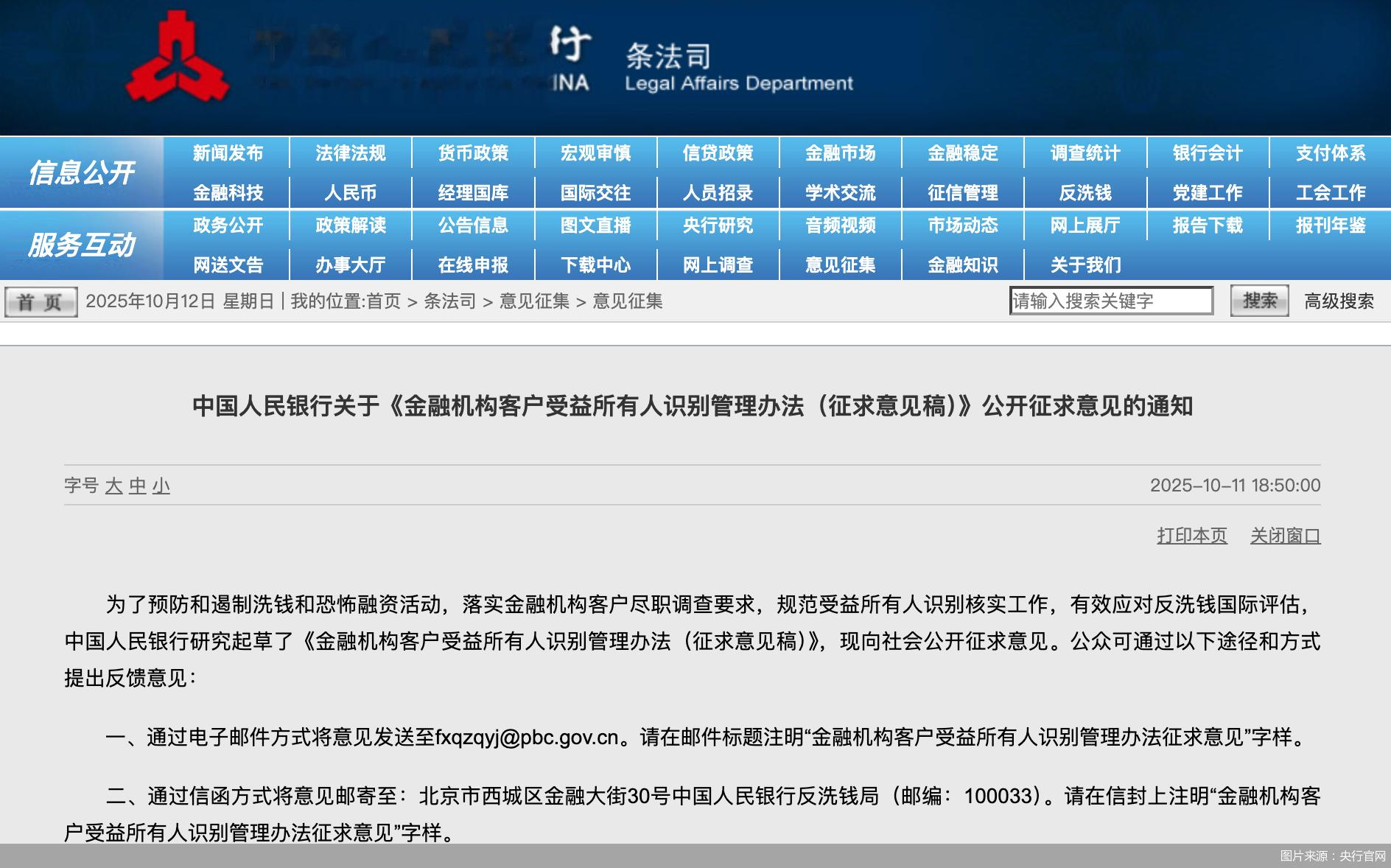1391x868 pixels.
Task: Open 网上调查 section
Action: (718, 265)
